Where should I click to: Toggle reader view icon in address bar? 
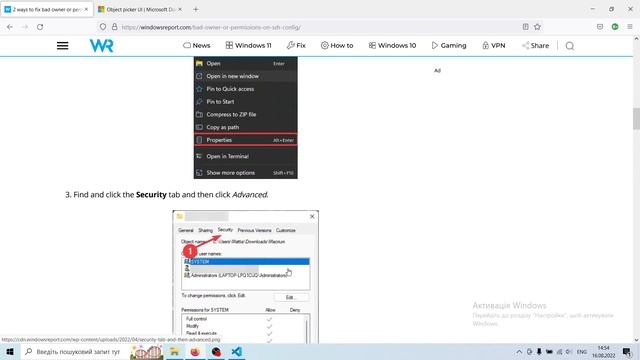coord(526,27)
